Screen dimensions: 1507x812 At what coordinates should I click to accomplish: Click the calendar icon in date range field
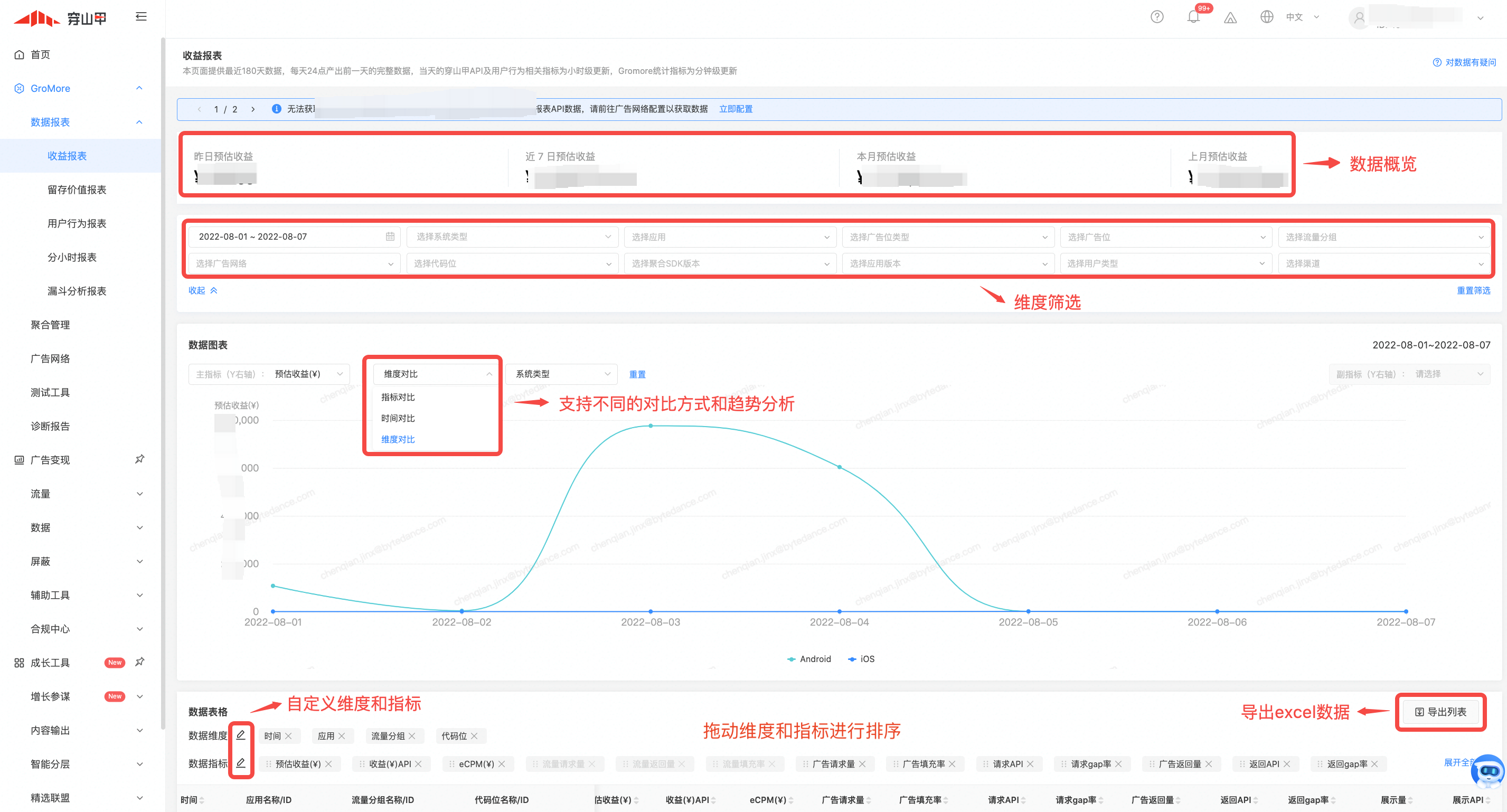390,237
